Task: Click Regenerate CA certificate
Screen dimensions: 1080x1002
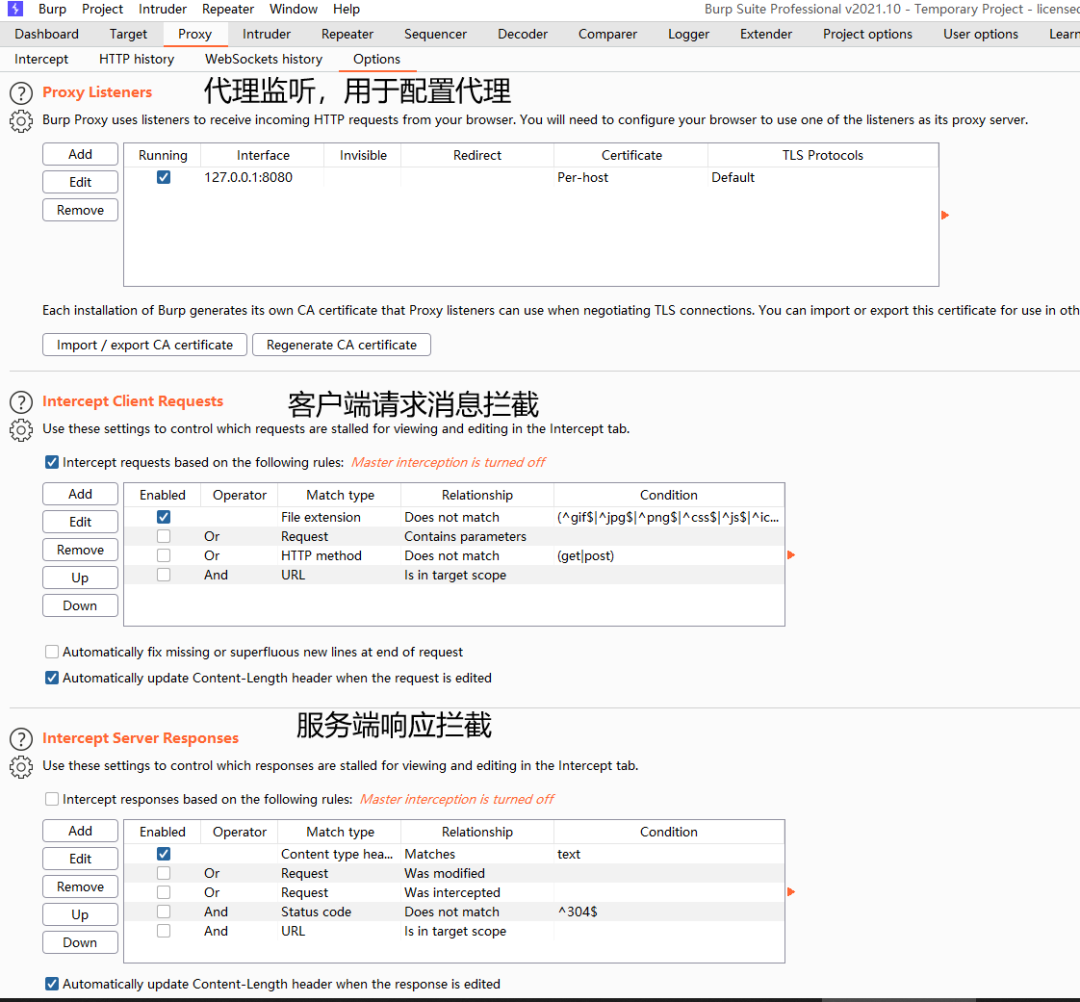Action: 342,344
